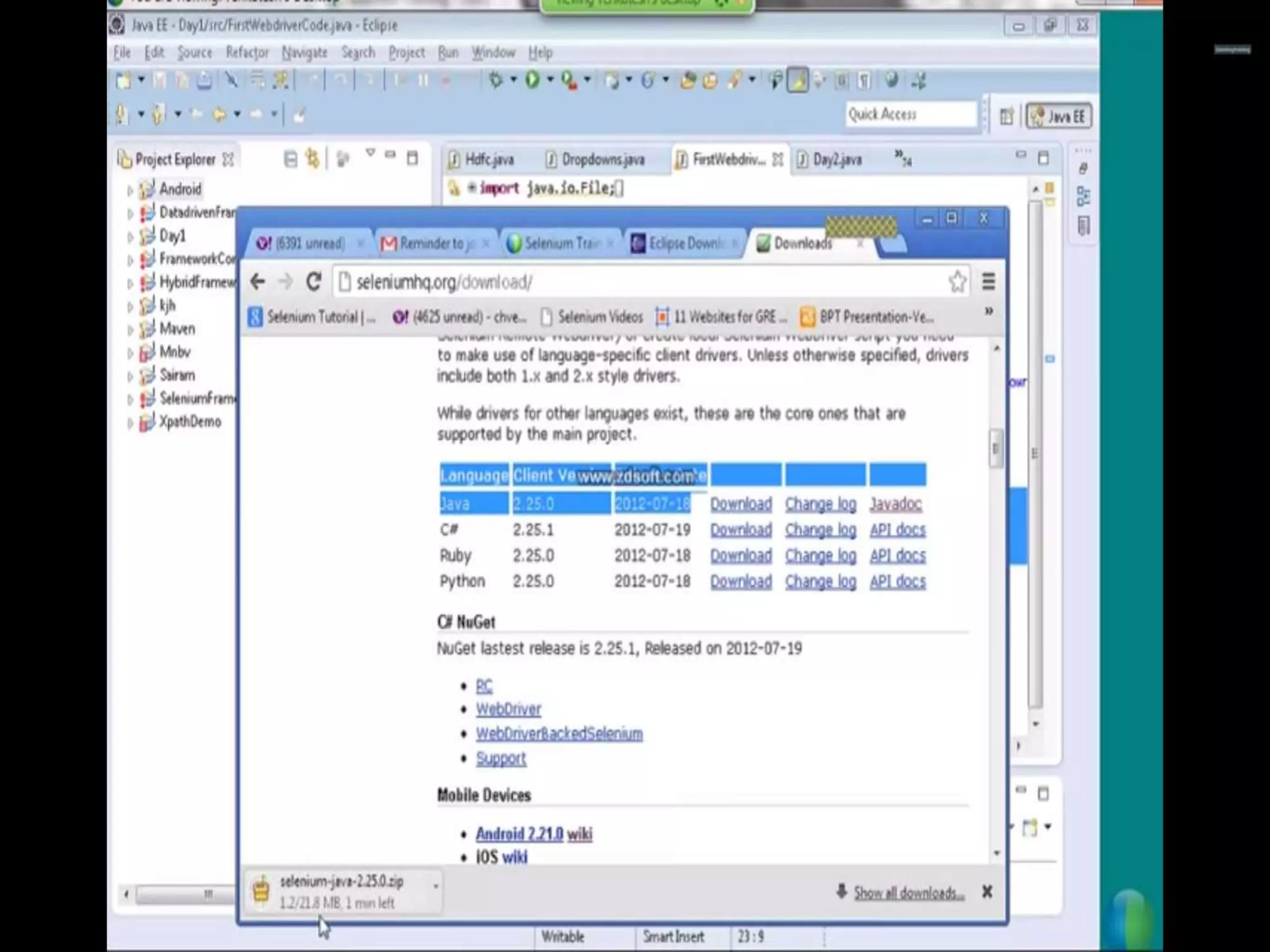The width and height of the screenshot is (1270, 952).
Task: Open the Java EE perspective button
Action: (1059, 117)
